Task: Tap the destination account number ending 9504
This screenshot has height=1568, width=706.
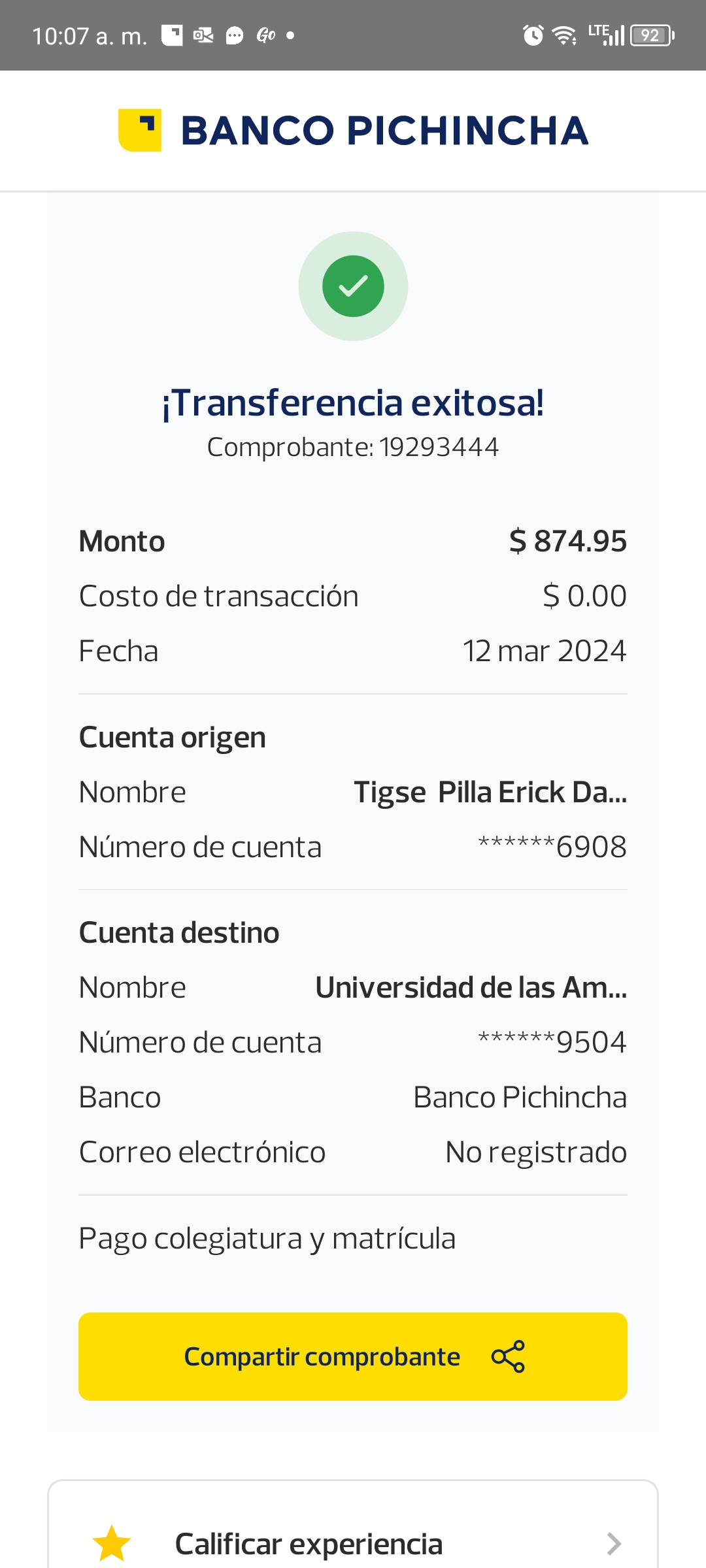Action: pos(552,1042)
